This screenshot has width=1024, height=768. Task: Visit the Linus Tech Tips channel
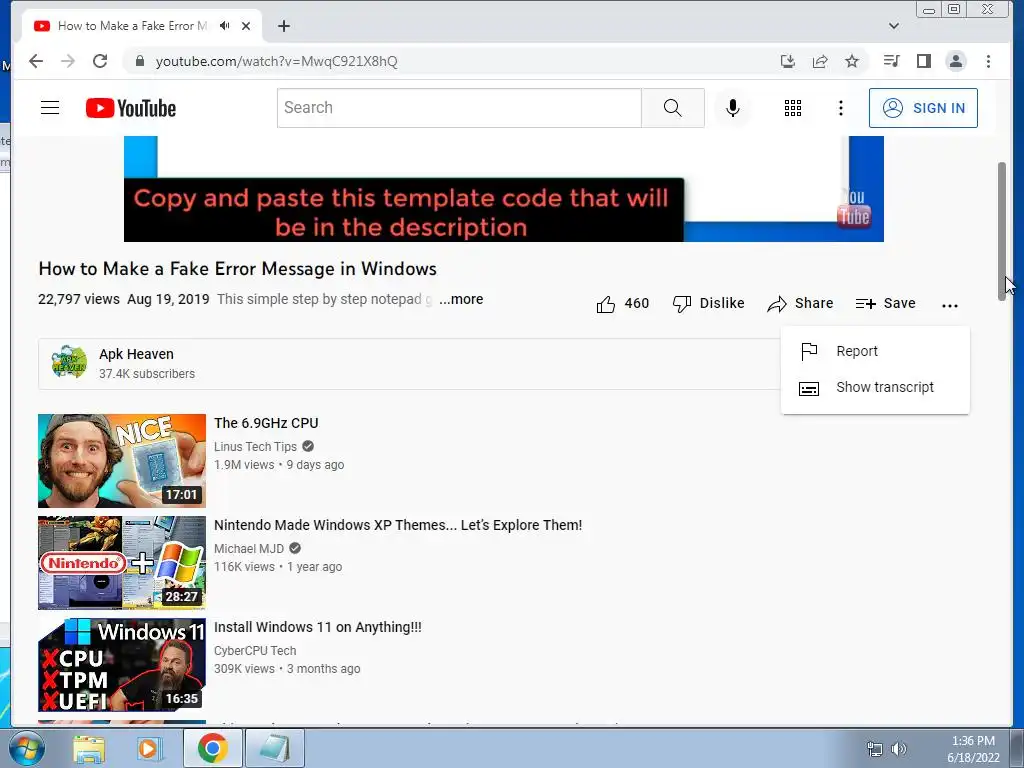(x=255, y=447)
